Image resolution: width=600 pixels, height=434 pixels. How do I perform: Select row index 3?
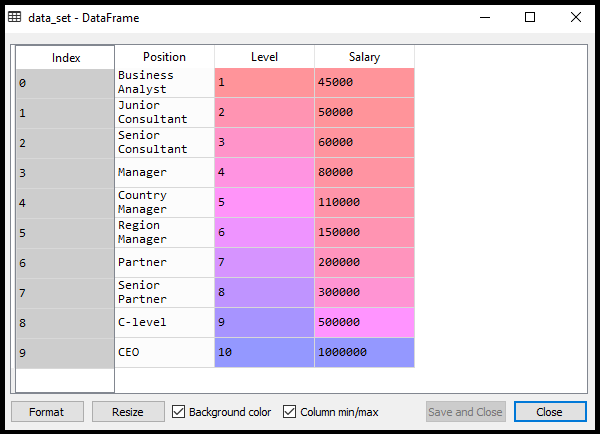(x=65, y=172)
